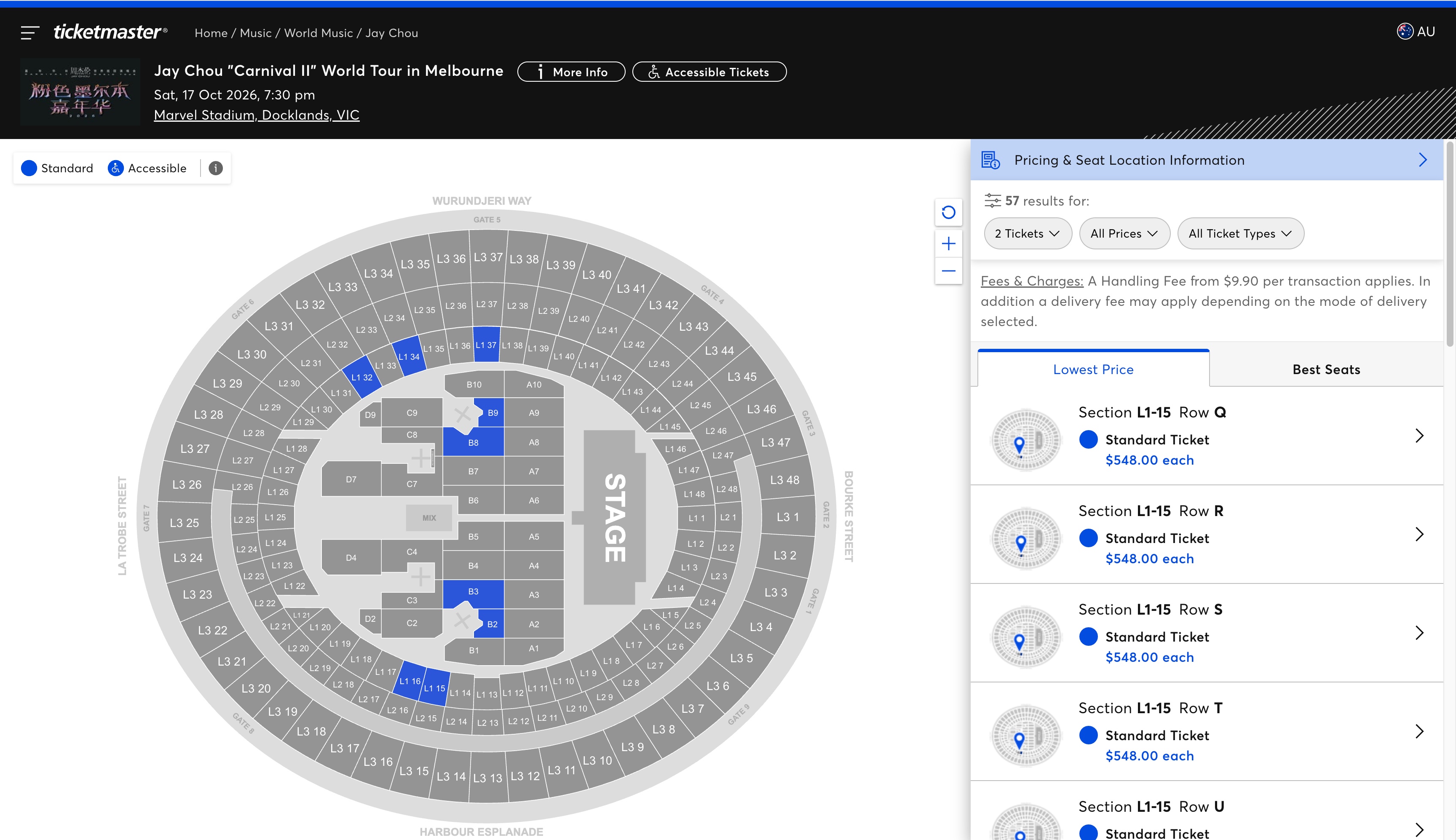This screenshot has width=1456, height=840.
Task: Open the Marvel Stadium, Docklands, VIC link
Action: [x=257, y=115]
